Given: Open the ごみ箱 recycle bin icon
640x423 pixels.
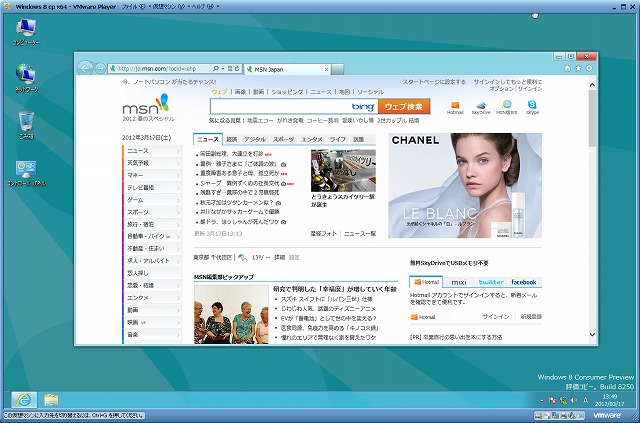Looking at the screenshot, I should click(x=26, y=125).
